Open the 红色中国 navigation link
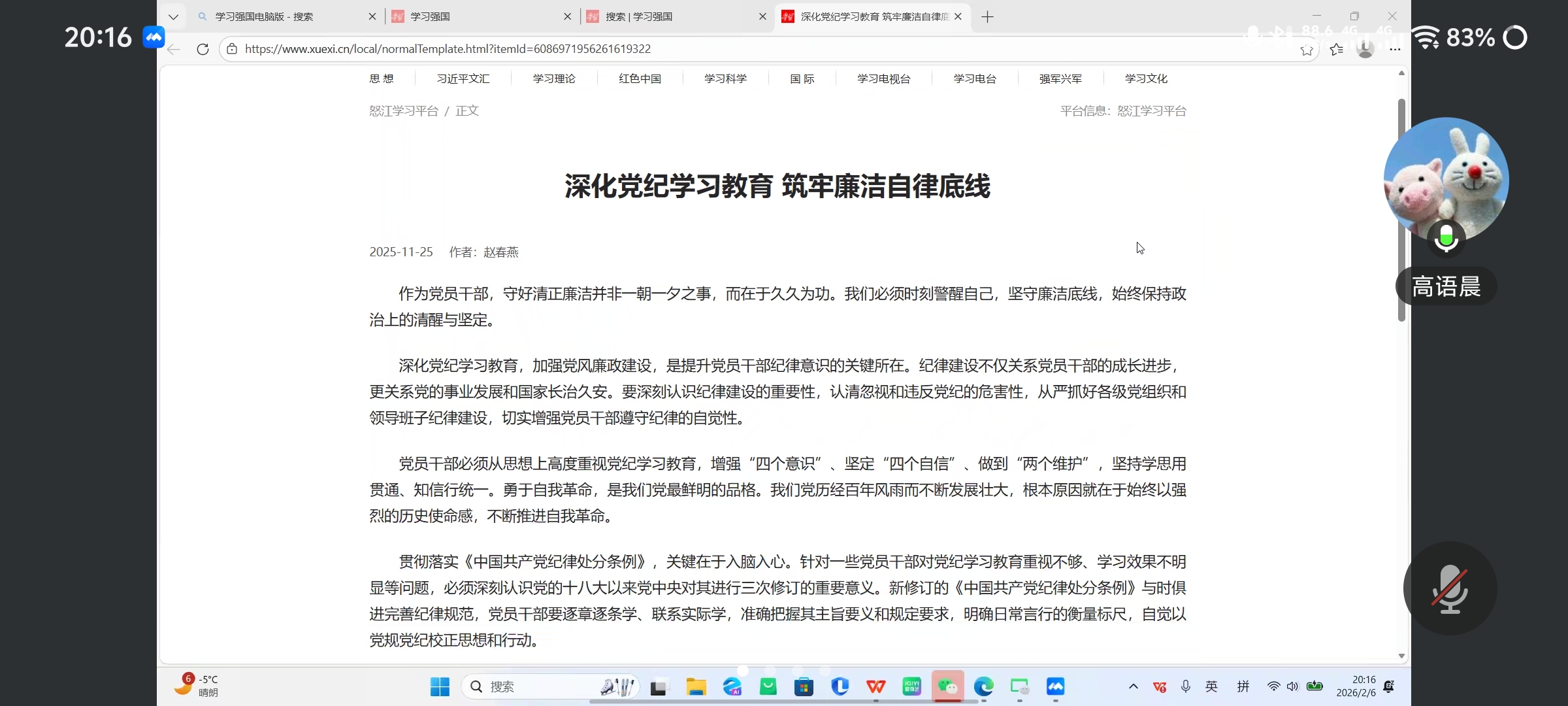The width and height of the screenshot is (1568, 706). click(640, 78)
